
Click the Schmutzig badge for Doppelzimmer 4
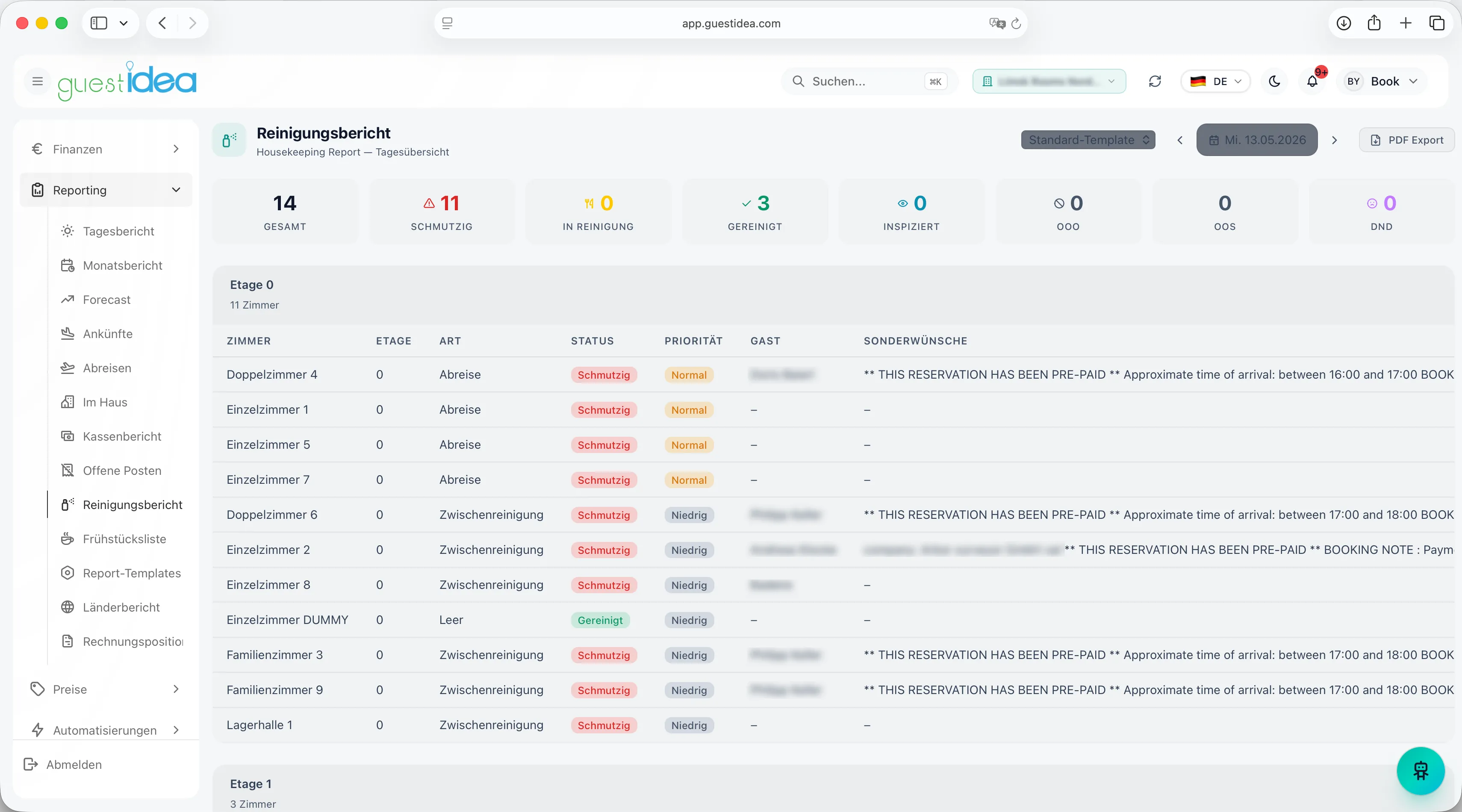pos(603,374)
